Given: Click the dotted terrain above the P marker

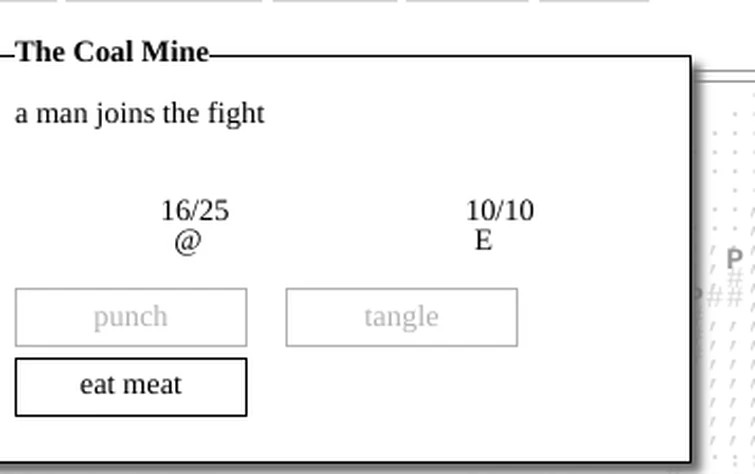Looking at the screenshot, I should coord(733,180).
